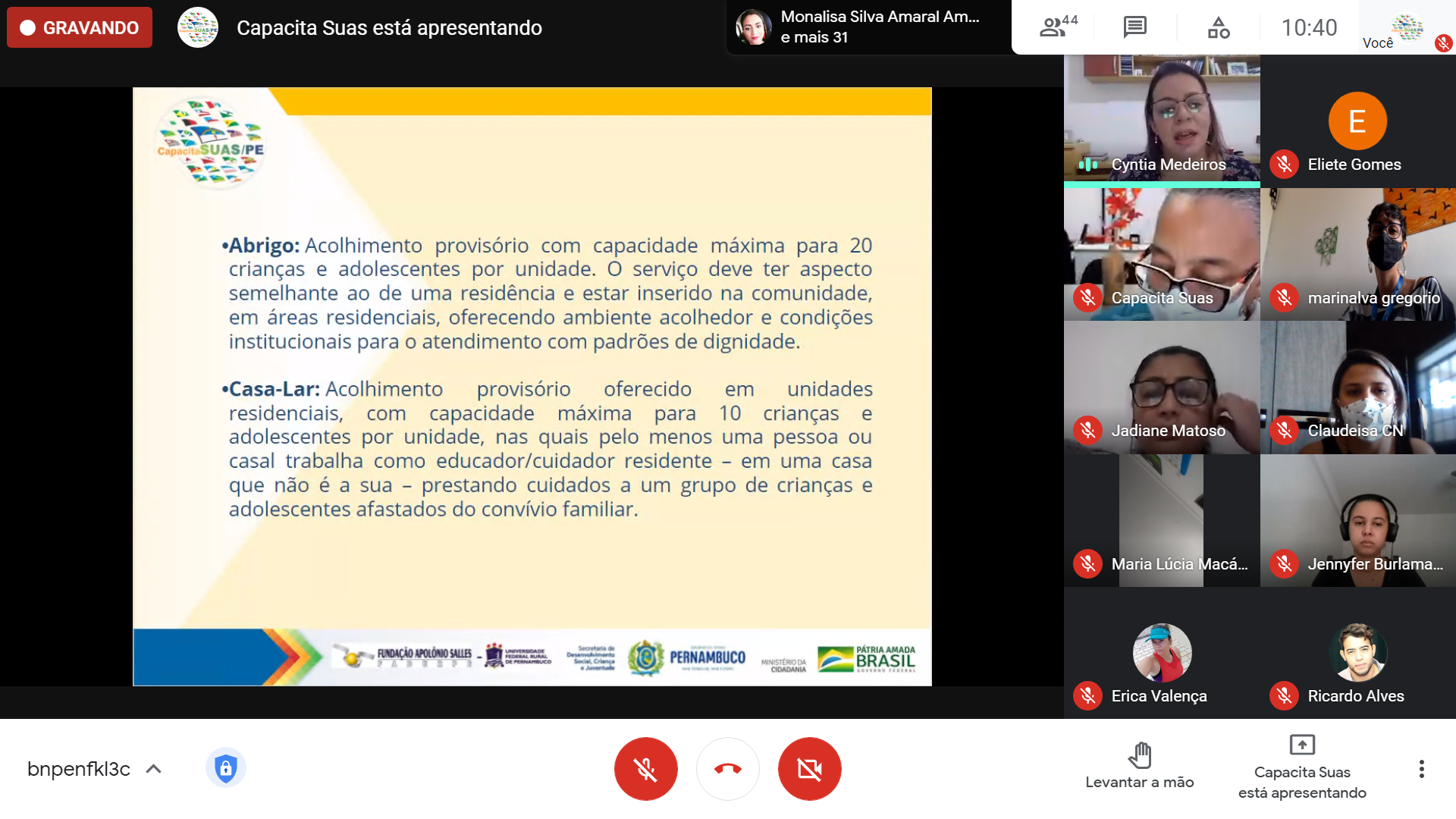Screen dimensions: 1456x819
Task: Select Eliete Gomes orange avatar tile
Action: point(1357,121)
